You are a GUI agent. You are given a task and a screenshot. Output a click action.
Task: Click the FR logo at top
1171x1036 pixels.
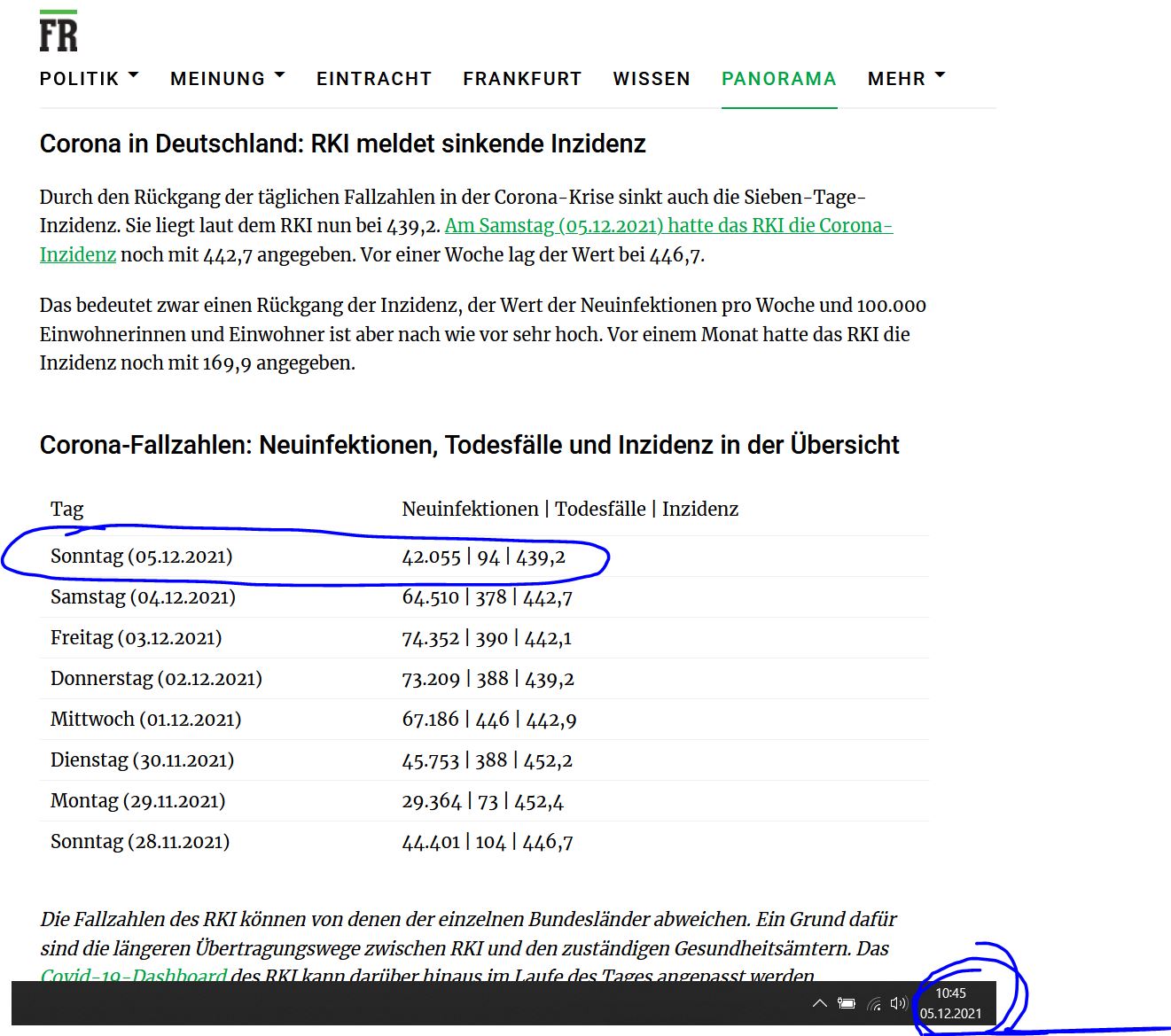(x=59, y=33)
